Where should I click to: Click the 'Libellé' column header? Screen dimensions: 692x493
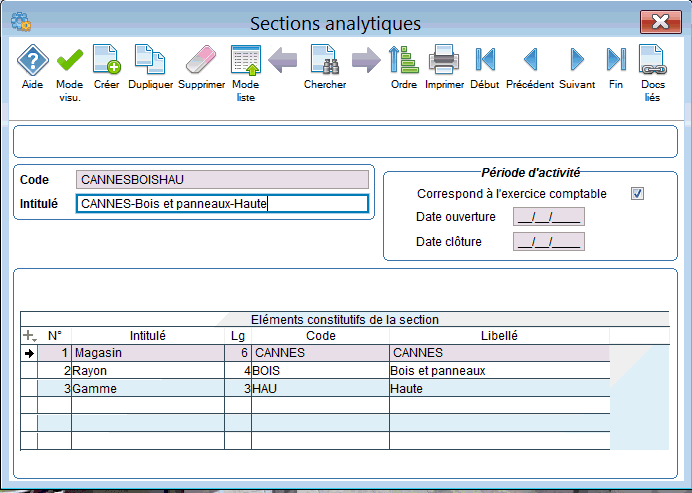(500, 336)
